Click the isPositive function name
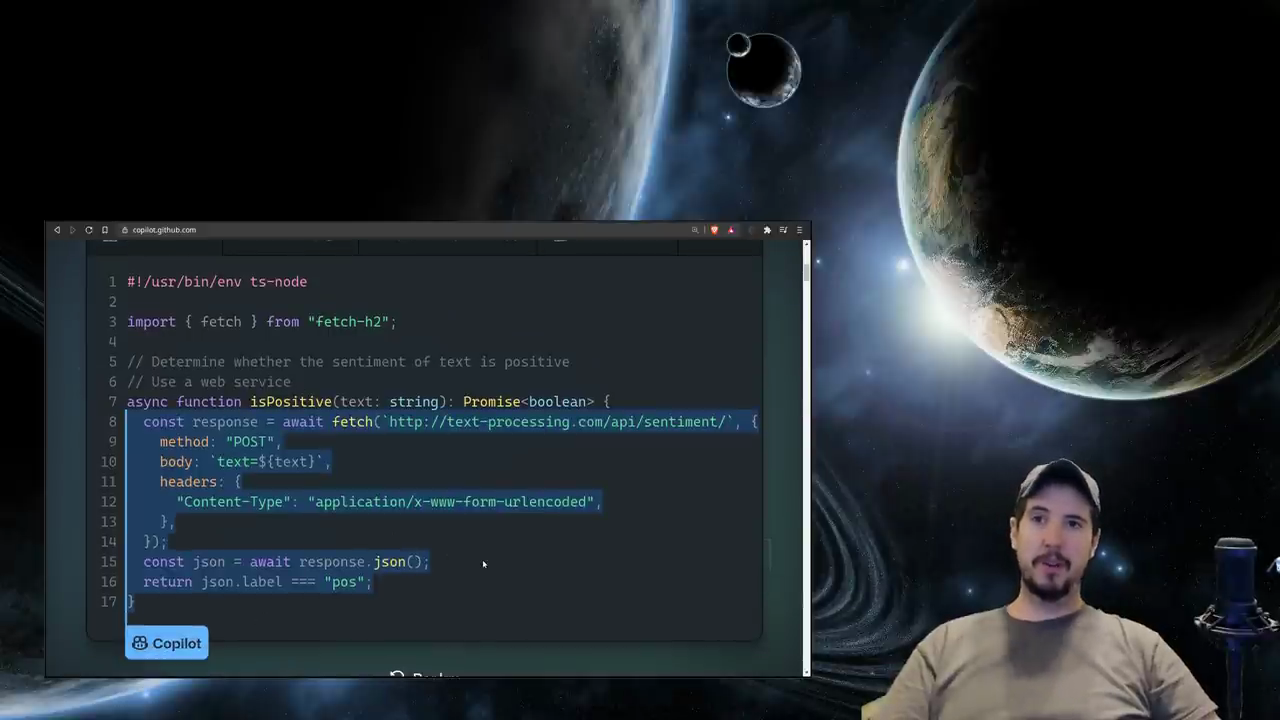The image size is (1280, 720). (x=291, y=402)
